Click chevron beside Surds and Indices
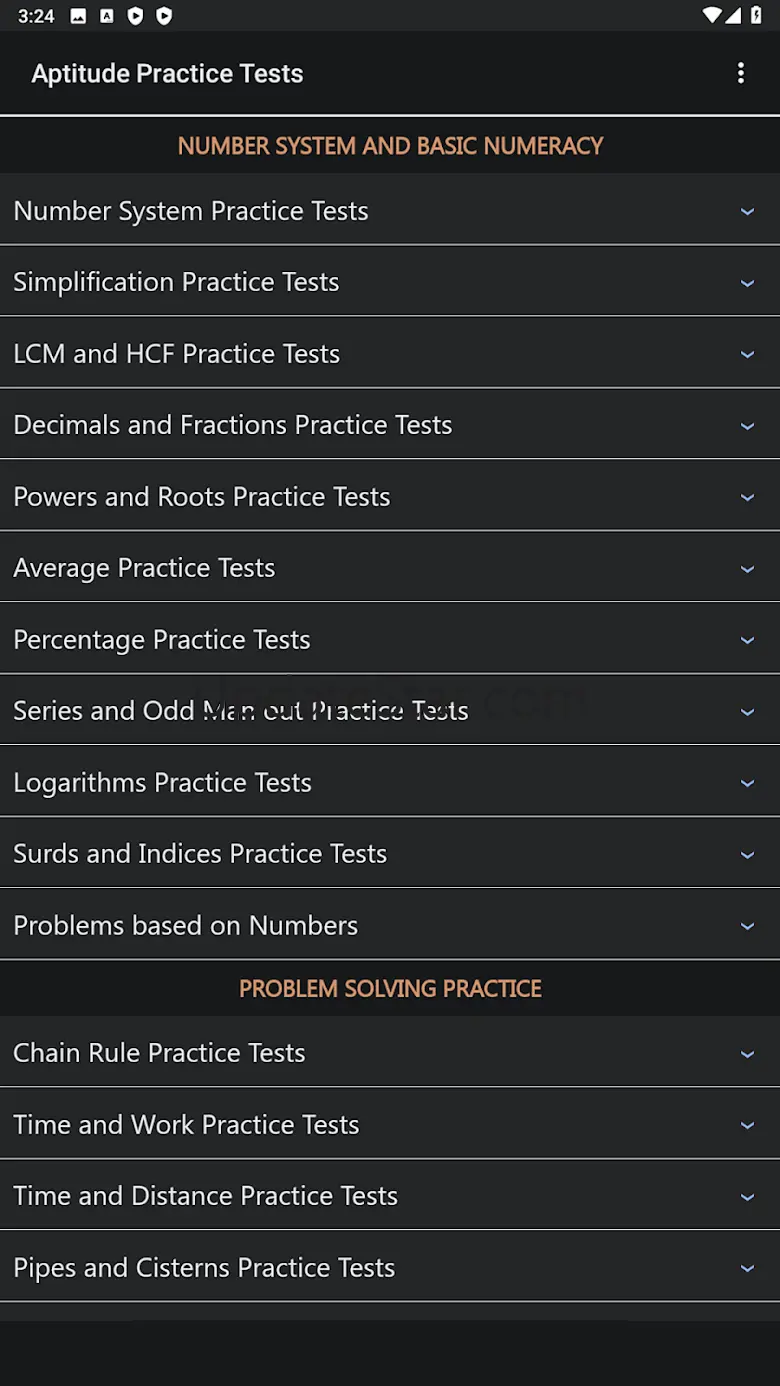The width and height of the screenshot is (780, 1386). (746, 855)
